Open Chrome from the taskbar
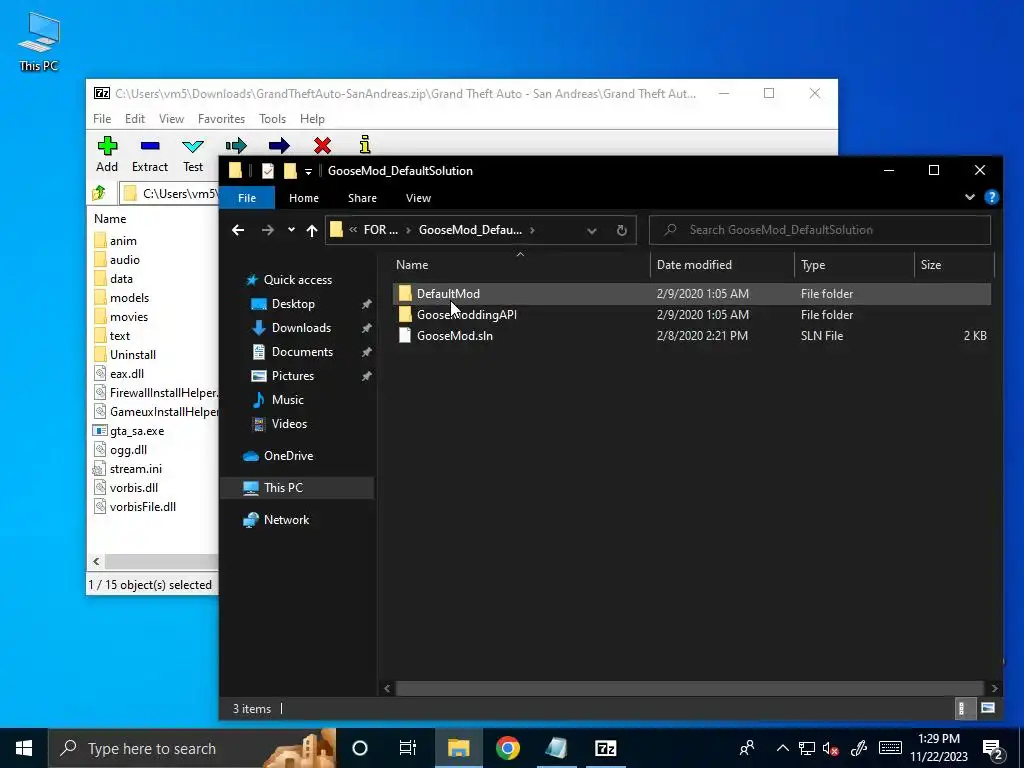Viewport: 1024px width, 768px height. [507, 748]
